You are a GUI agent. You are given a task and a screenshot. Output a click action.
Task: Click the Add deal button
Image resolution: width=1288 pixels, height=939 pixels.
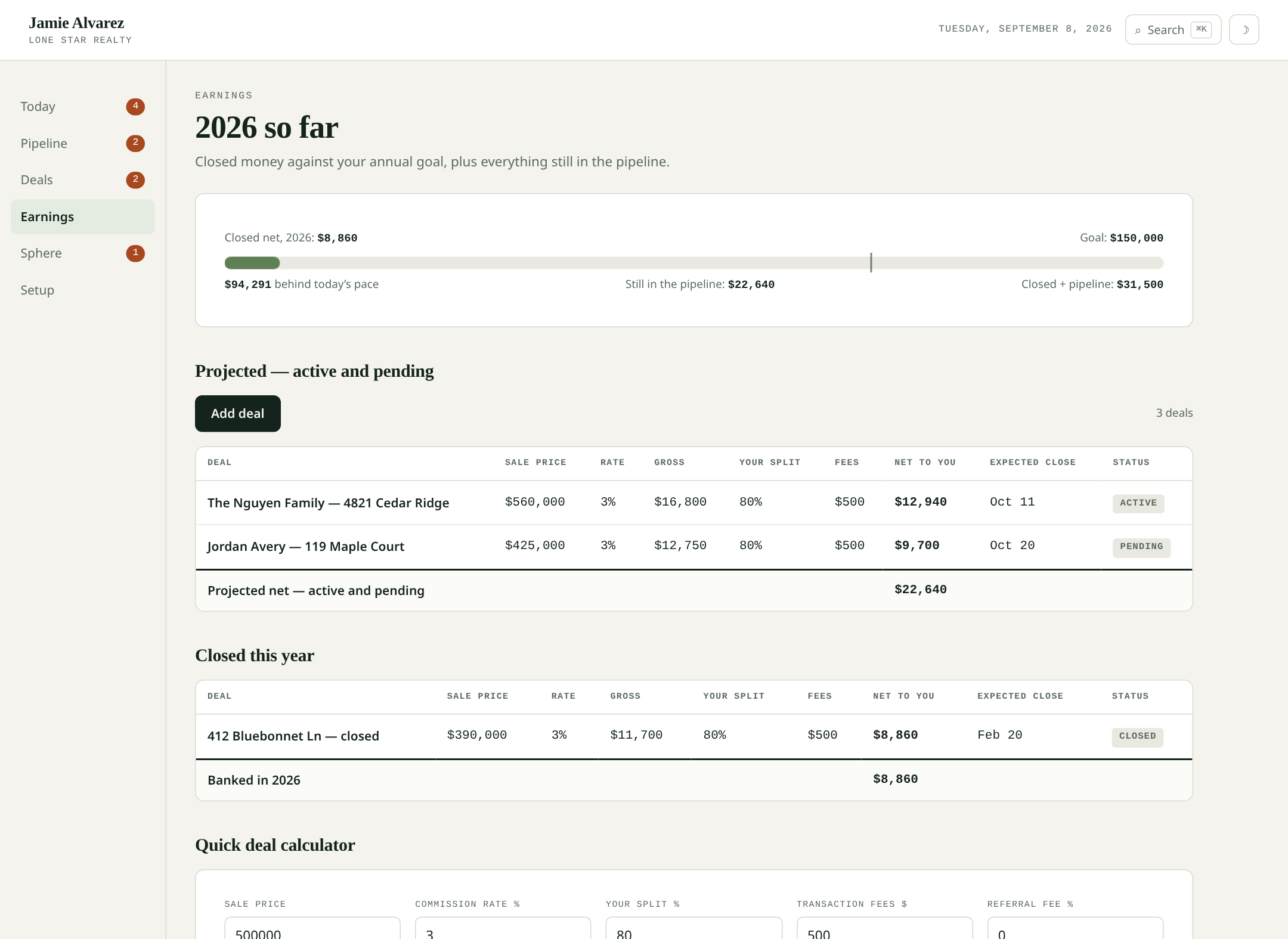pyautogui.click(x=238, y=414)
